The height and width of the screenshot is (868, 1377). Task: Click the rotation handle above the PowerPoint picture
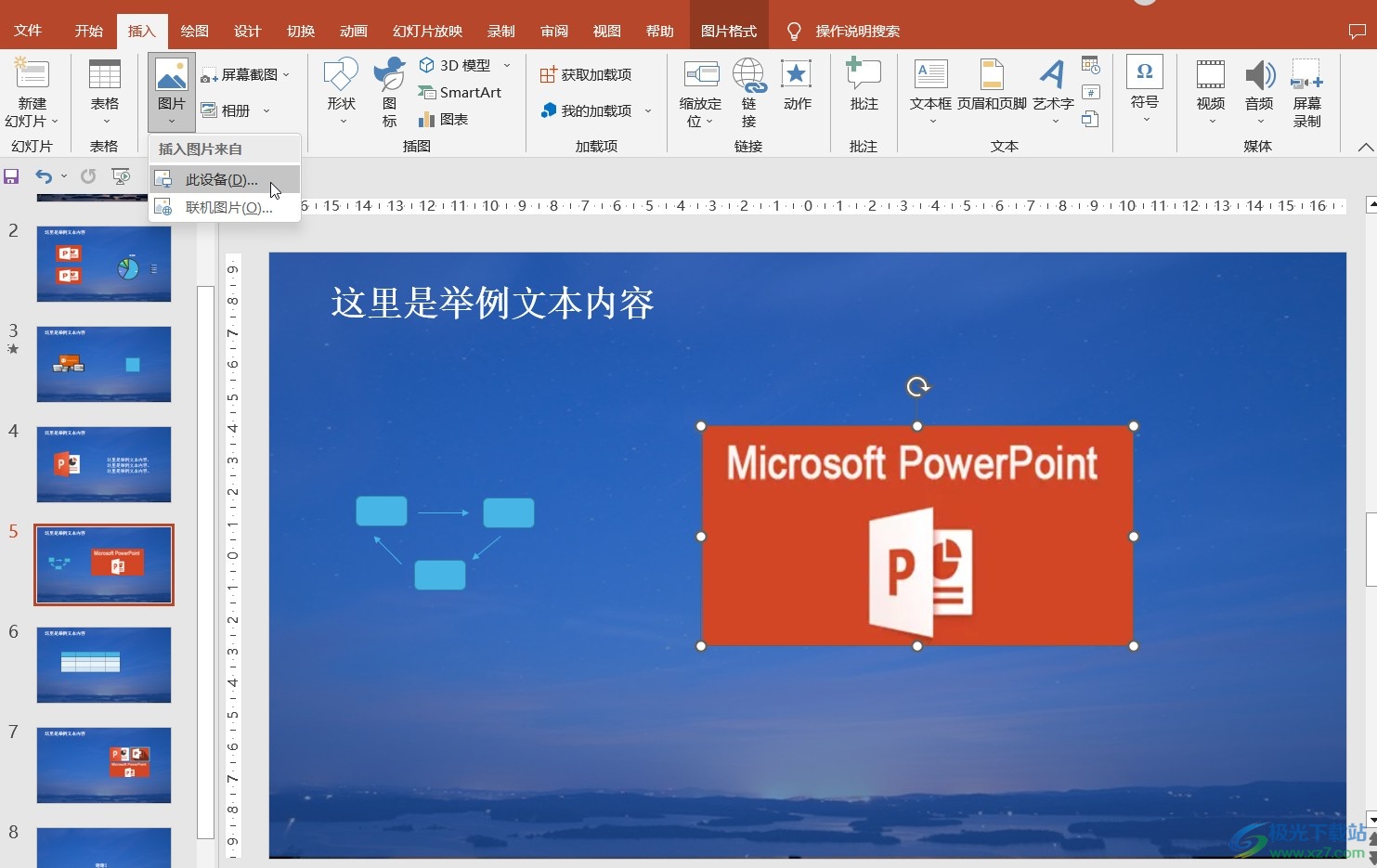[917, 386]
